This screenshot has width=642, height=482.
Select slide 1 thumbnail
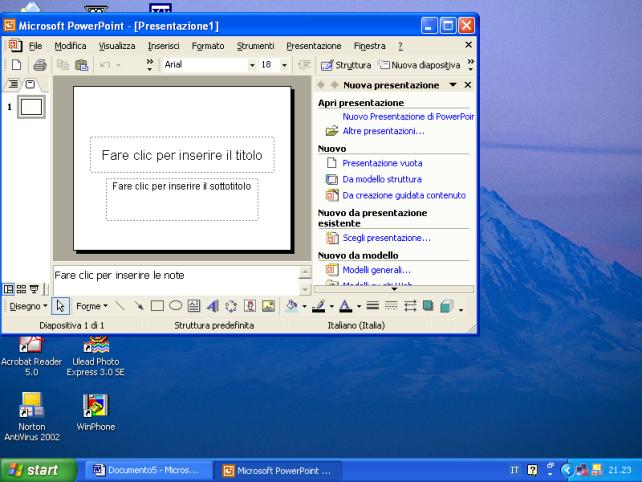(x=31, y=107)
